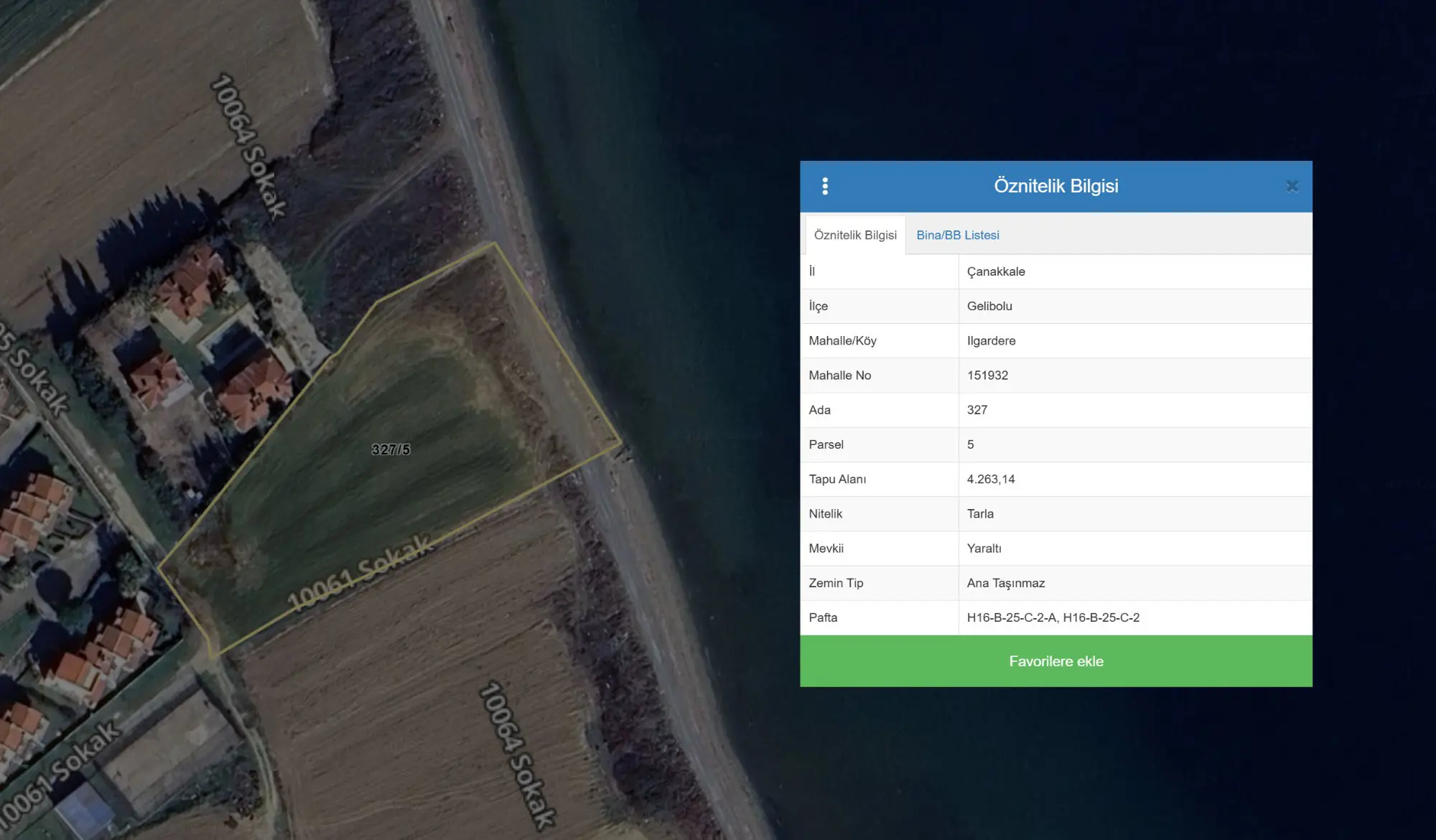Close the Öznitelik Bilgisi panel
This screenshot has height=840, width=1436.
coord(1292,187)
